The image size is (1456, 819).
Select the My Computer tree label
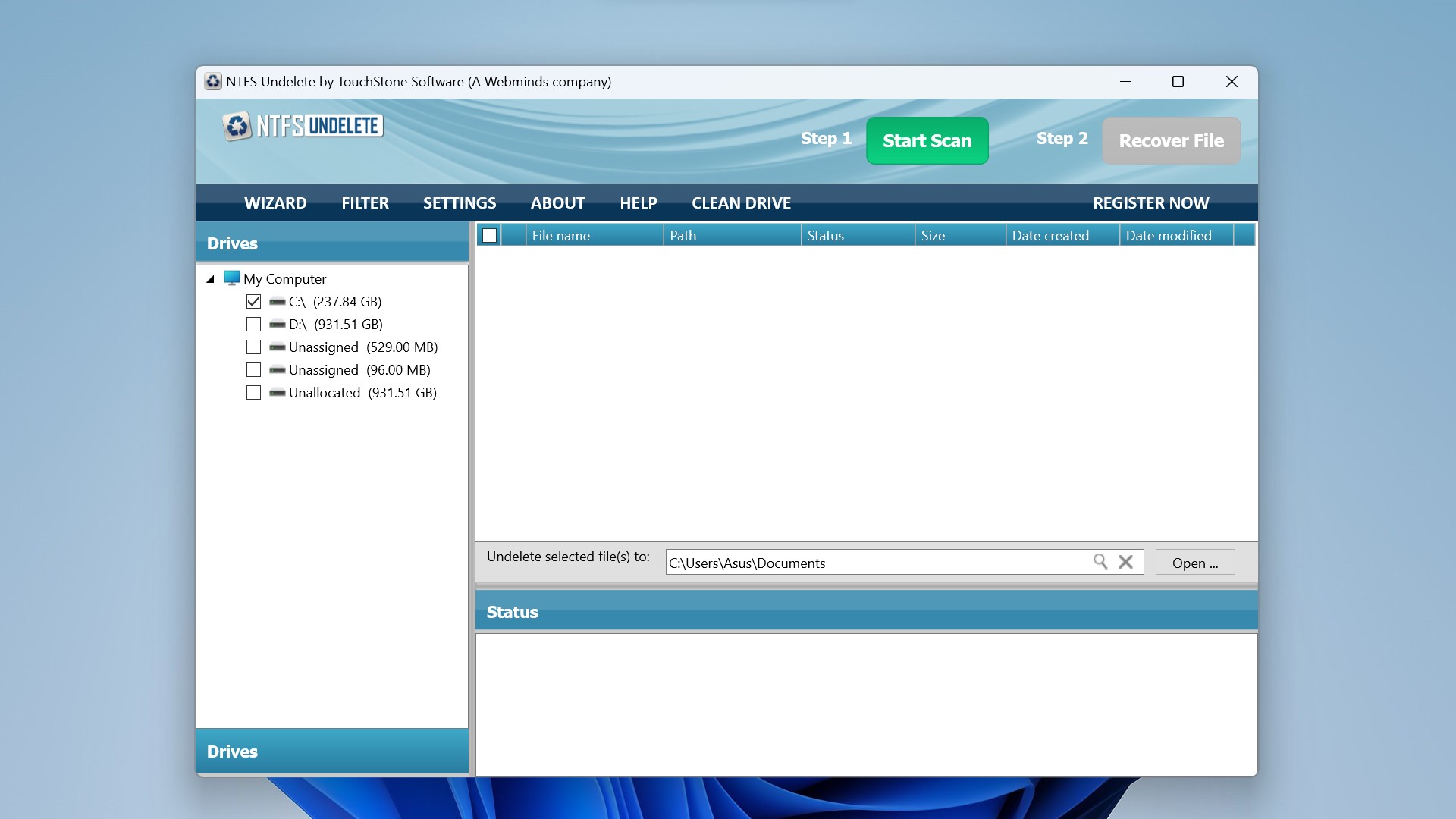tap(285, 279)
